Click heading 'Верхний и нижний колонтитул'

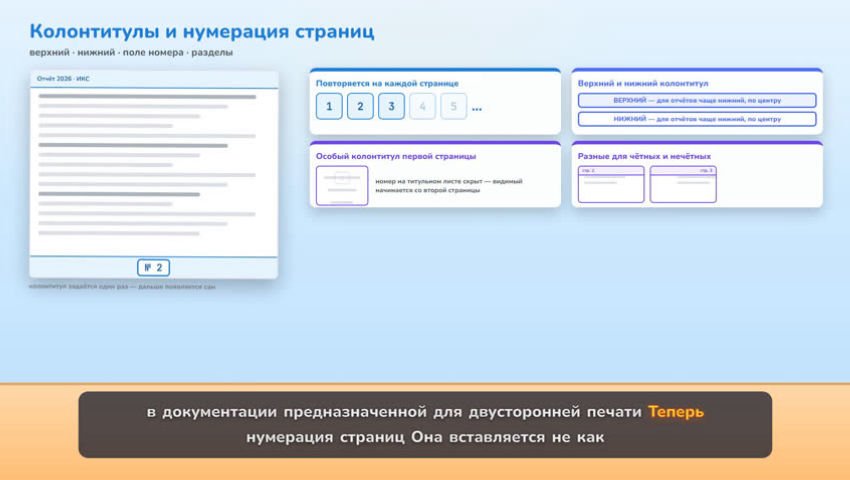click(x=643, y=84)
